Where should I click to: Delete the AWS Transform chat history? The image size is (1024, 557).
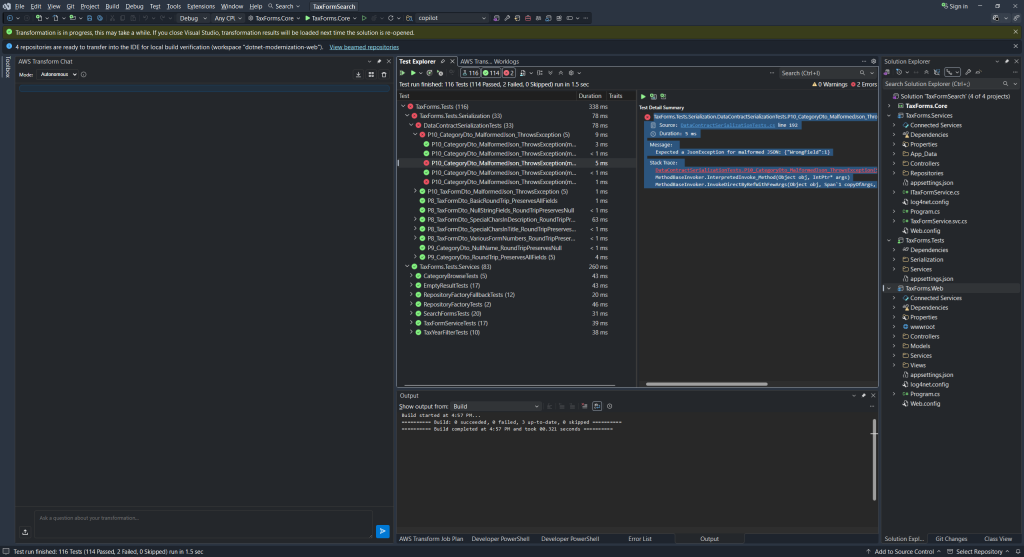coord(384,74)
